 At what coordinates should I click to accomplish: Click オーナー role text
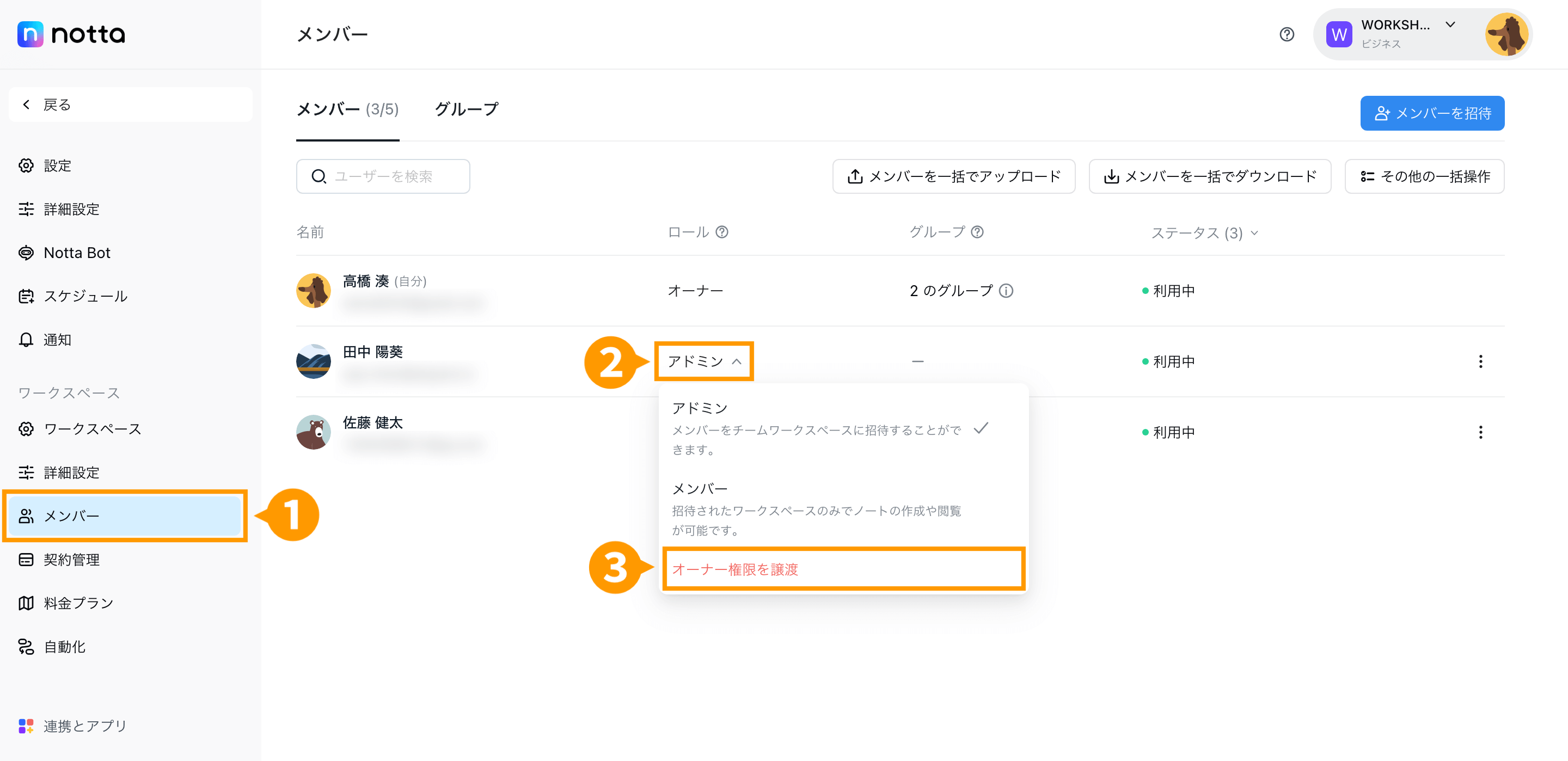[695, 291]
